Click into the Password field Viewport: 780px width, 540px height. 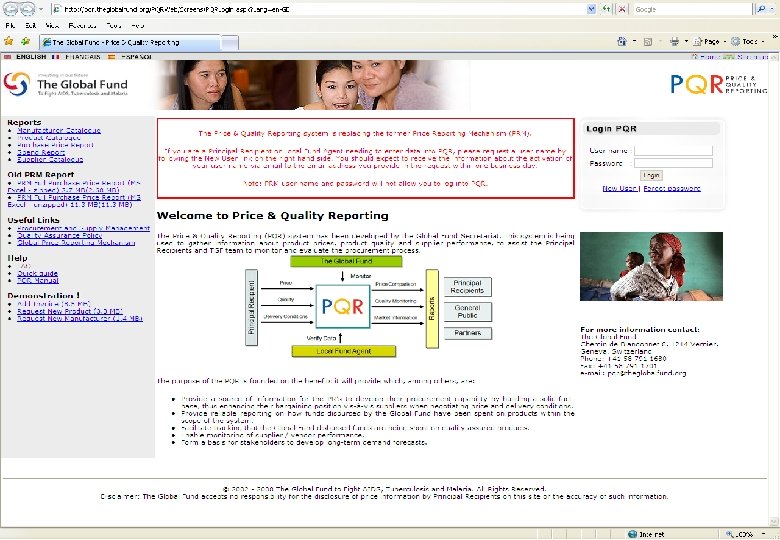point(673,163)
